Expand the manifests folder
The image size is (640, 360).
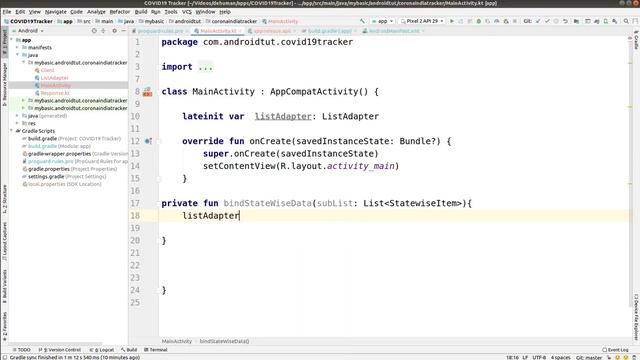[18, 47]
